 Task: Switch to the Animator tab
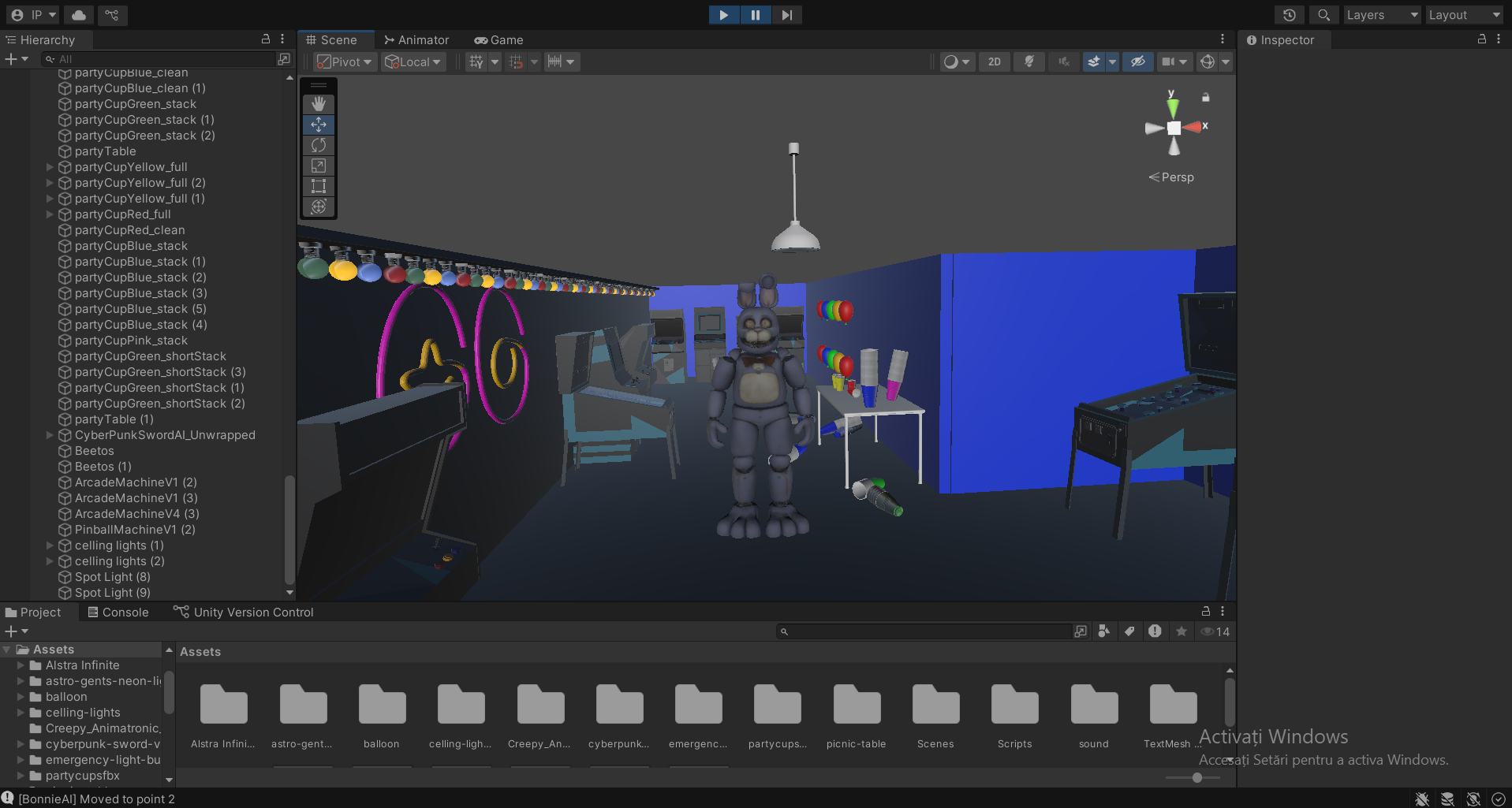click(416, 39)
